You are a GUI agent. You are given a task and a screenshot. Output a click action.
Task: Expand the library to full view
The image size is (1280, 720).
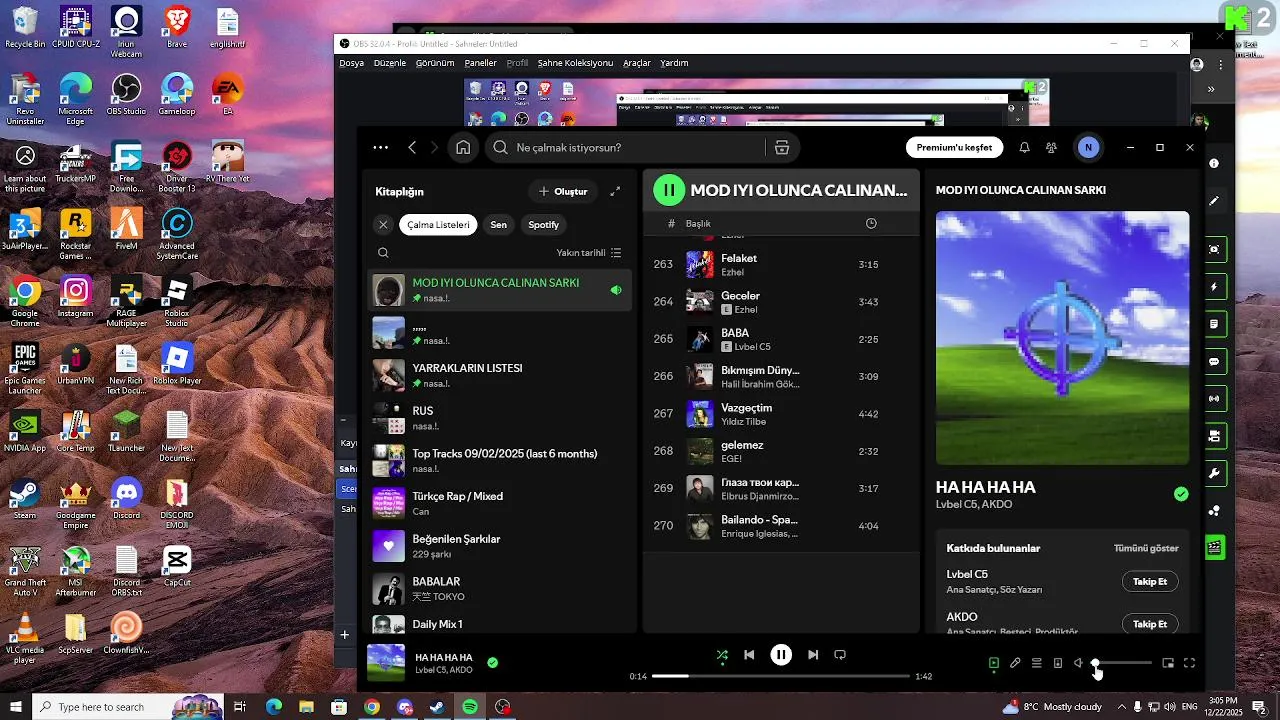pos(615,191)
